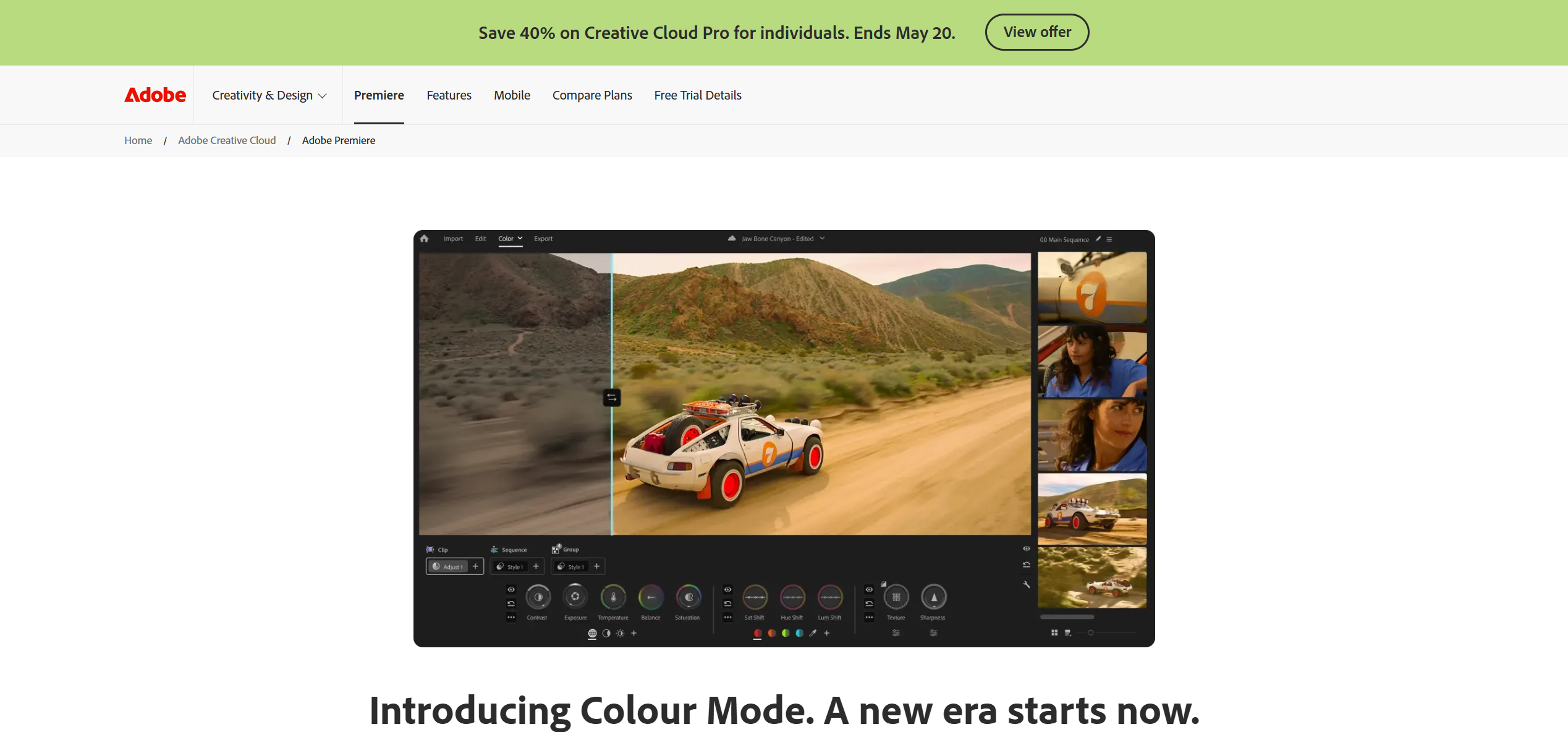Click the plus next to Sequence Style 1
The image size is (1568, 732).
536,566
